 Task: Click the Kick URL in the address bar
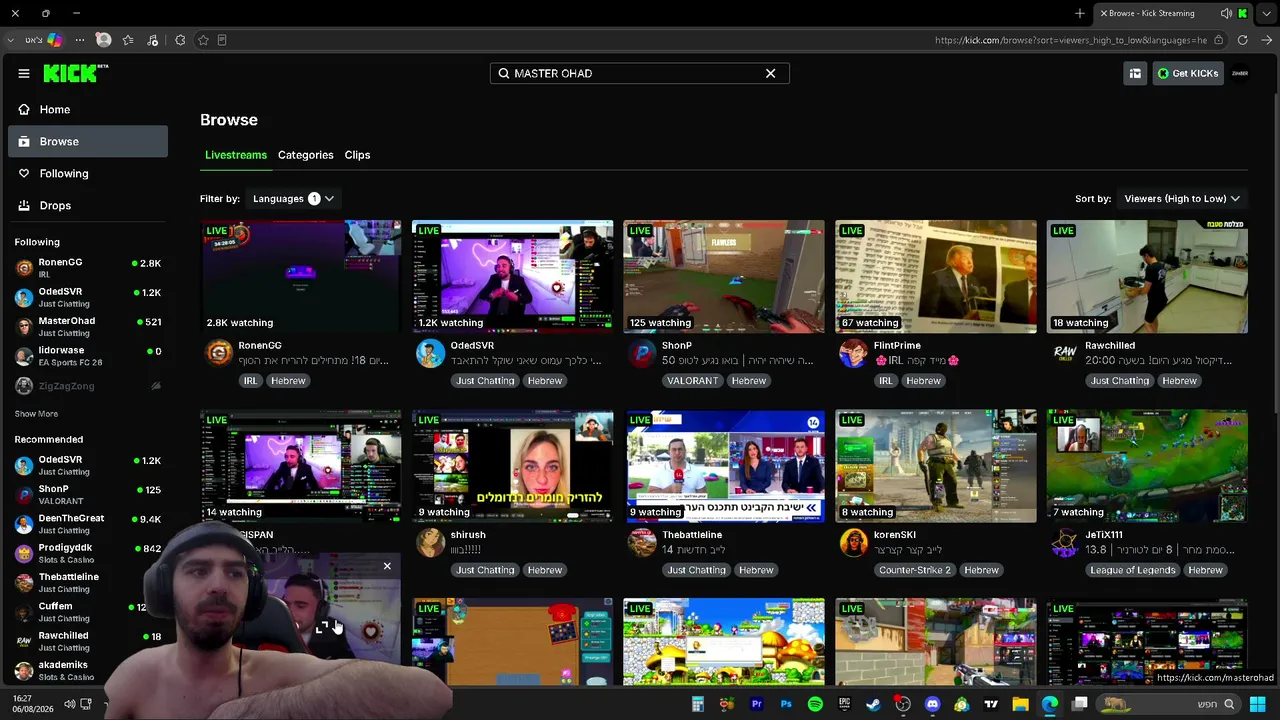click(1070, 40)
